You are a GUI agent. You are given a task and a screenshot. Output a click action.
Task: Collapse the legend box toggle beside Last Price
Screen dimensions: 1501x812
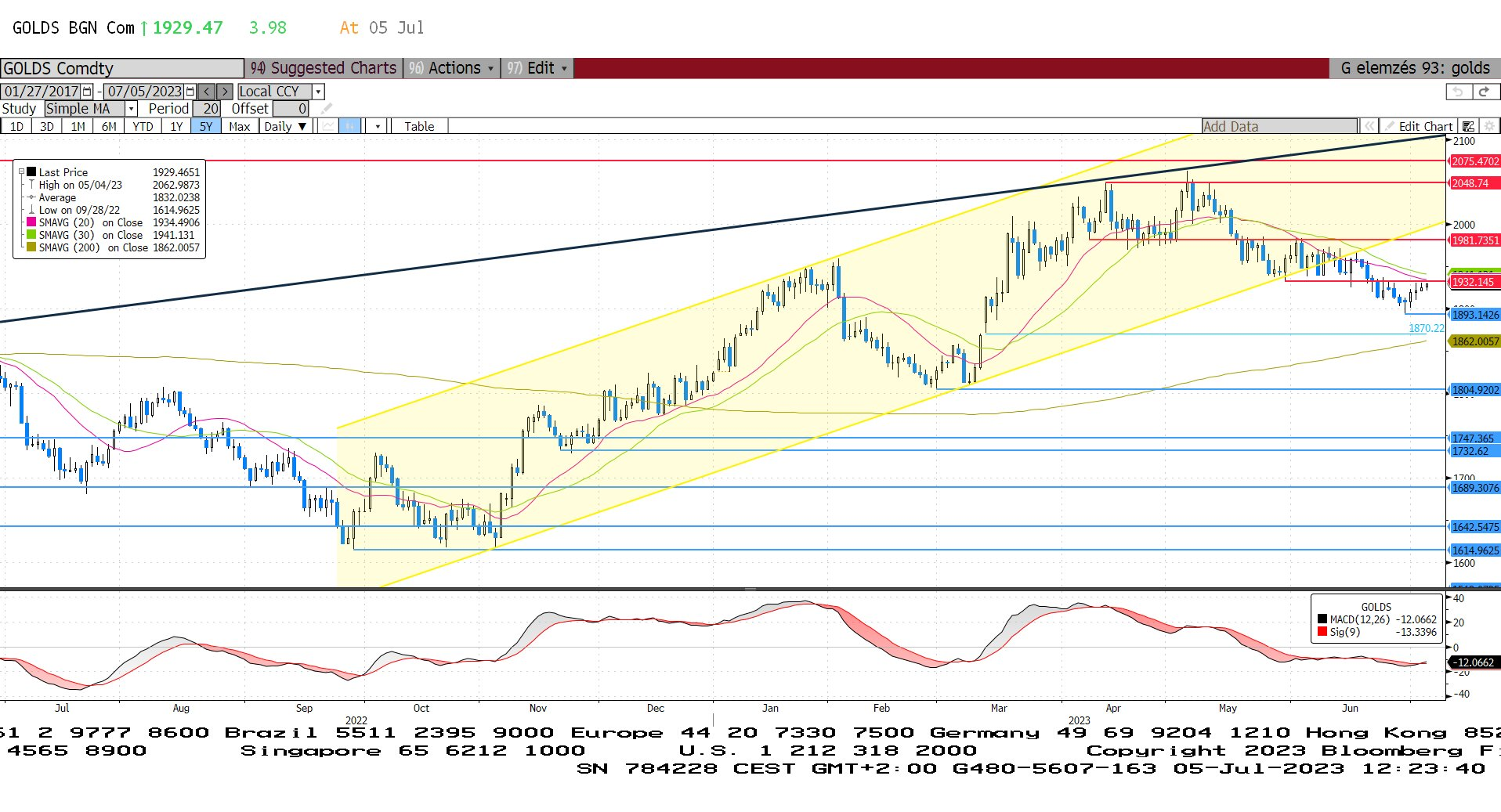coord(22,171)
